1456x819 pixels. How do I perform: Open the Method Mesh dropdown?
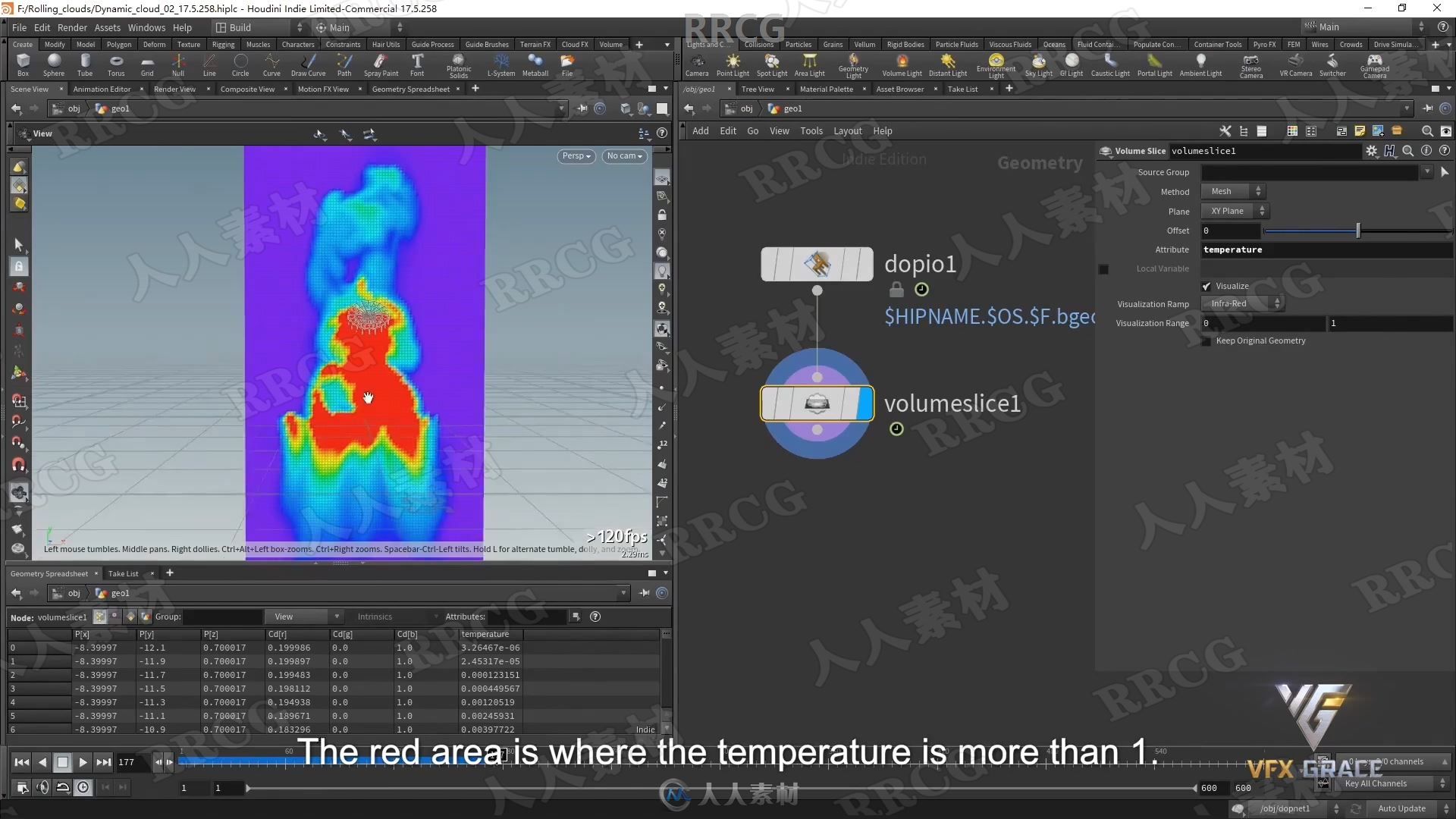coord(1234,191)
